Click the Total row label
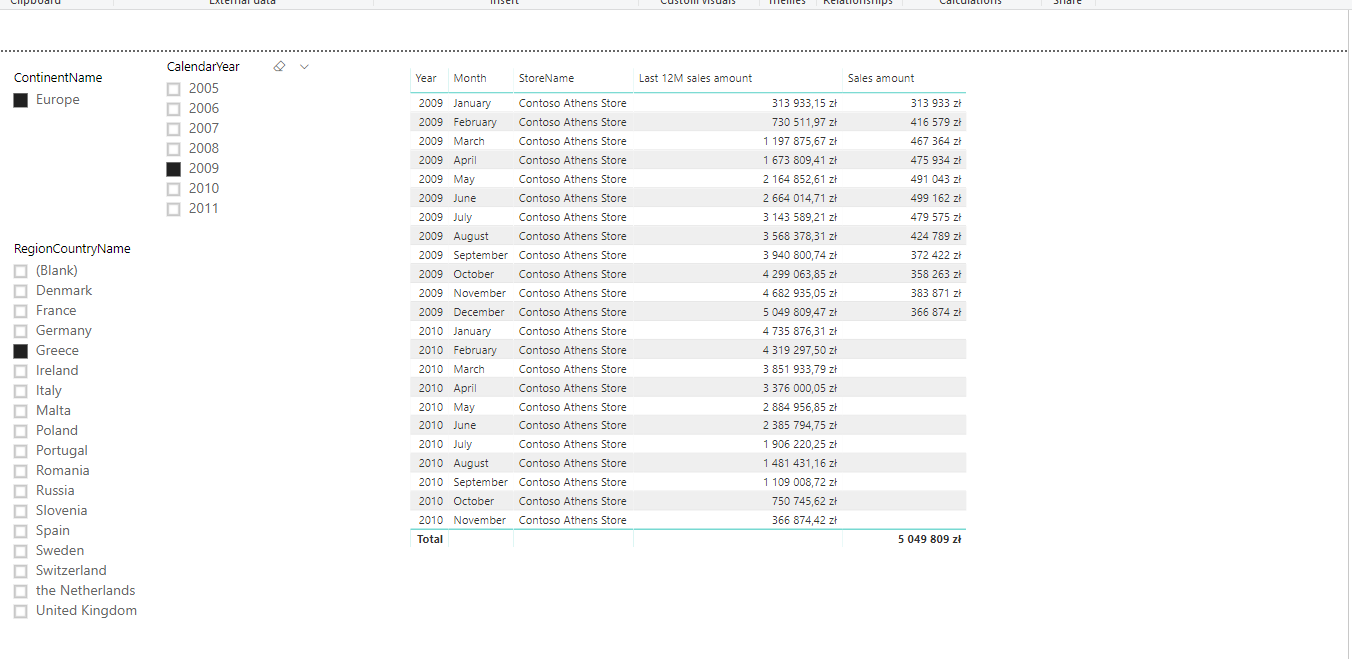This screenshot has width=1352, height=659. [430, 539]
